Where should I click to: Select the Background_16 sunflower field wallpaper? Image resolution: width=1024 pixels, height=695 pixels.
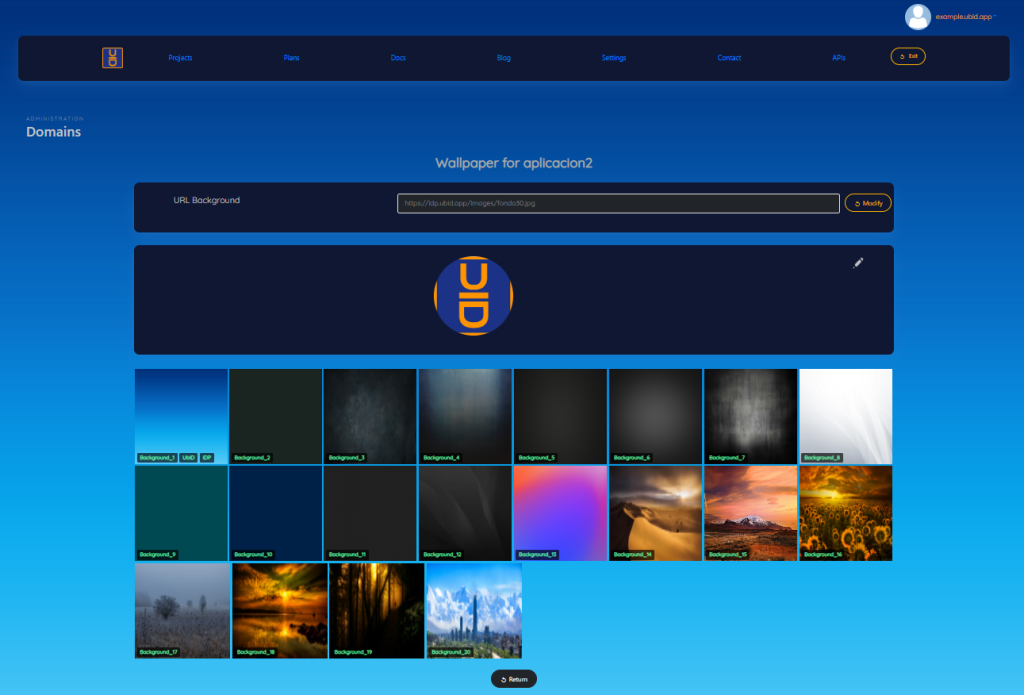[845, 513]
